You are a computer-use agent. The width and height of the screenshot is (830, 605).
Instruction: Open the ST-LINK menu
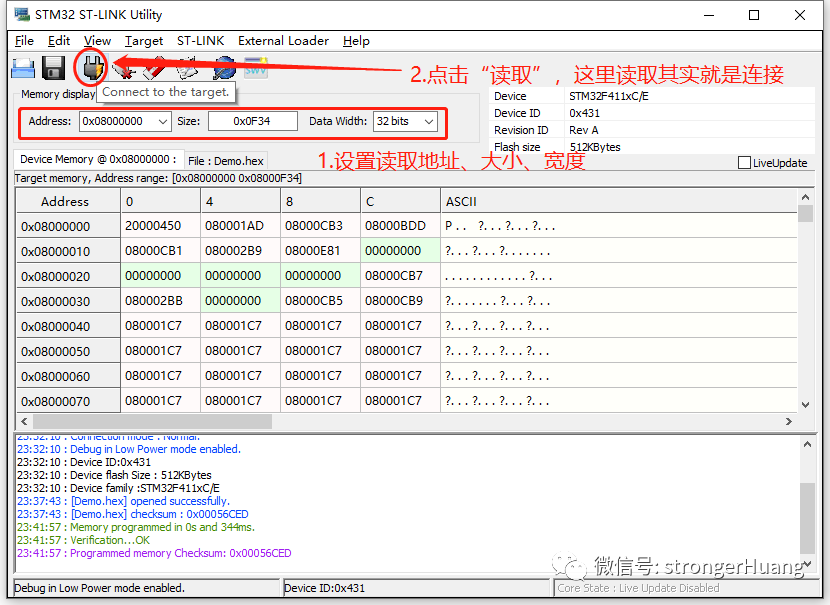click(x=200, y=41)
